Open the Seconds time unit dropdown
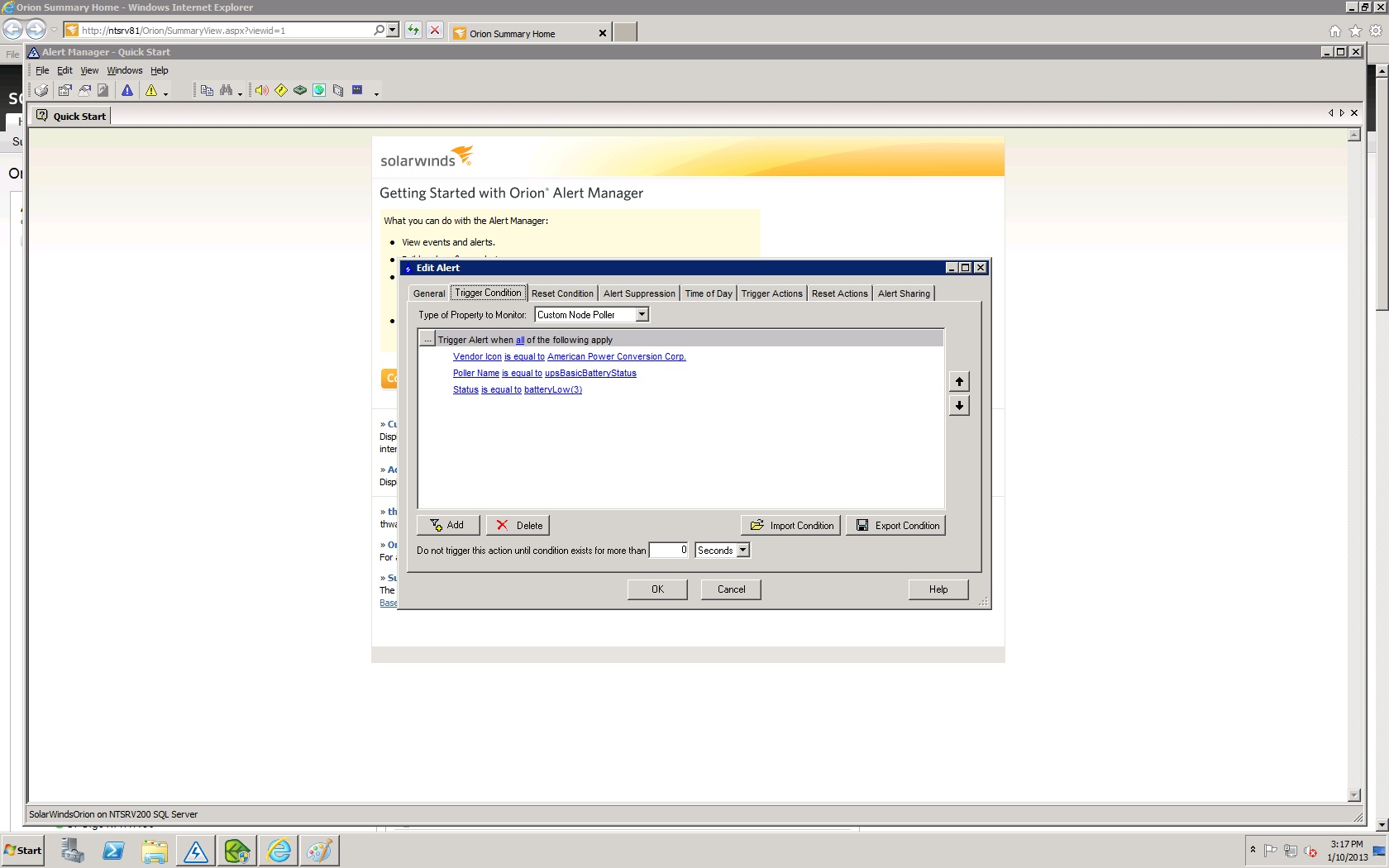This screenshot has height=868, width=1389. click(742, 551)
